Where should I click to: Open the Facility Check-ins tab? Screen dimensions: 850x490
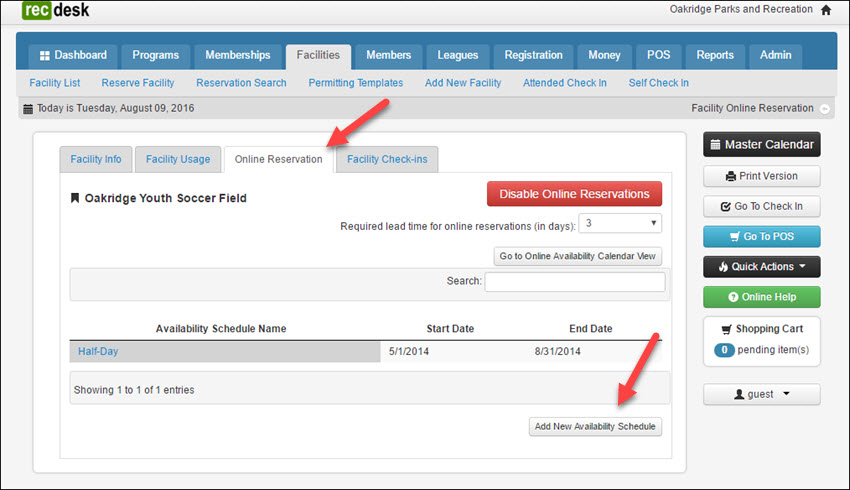click(x=387, y=159)
